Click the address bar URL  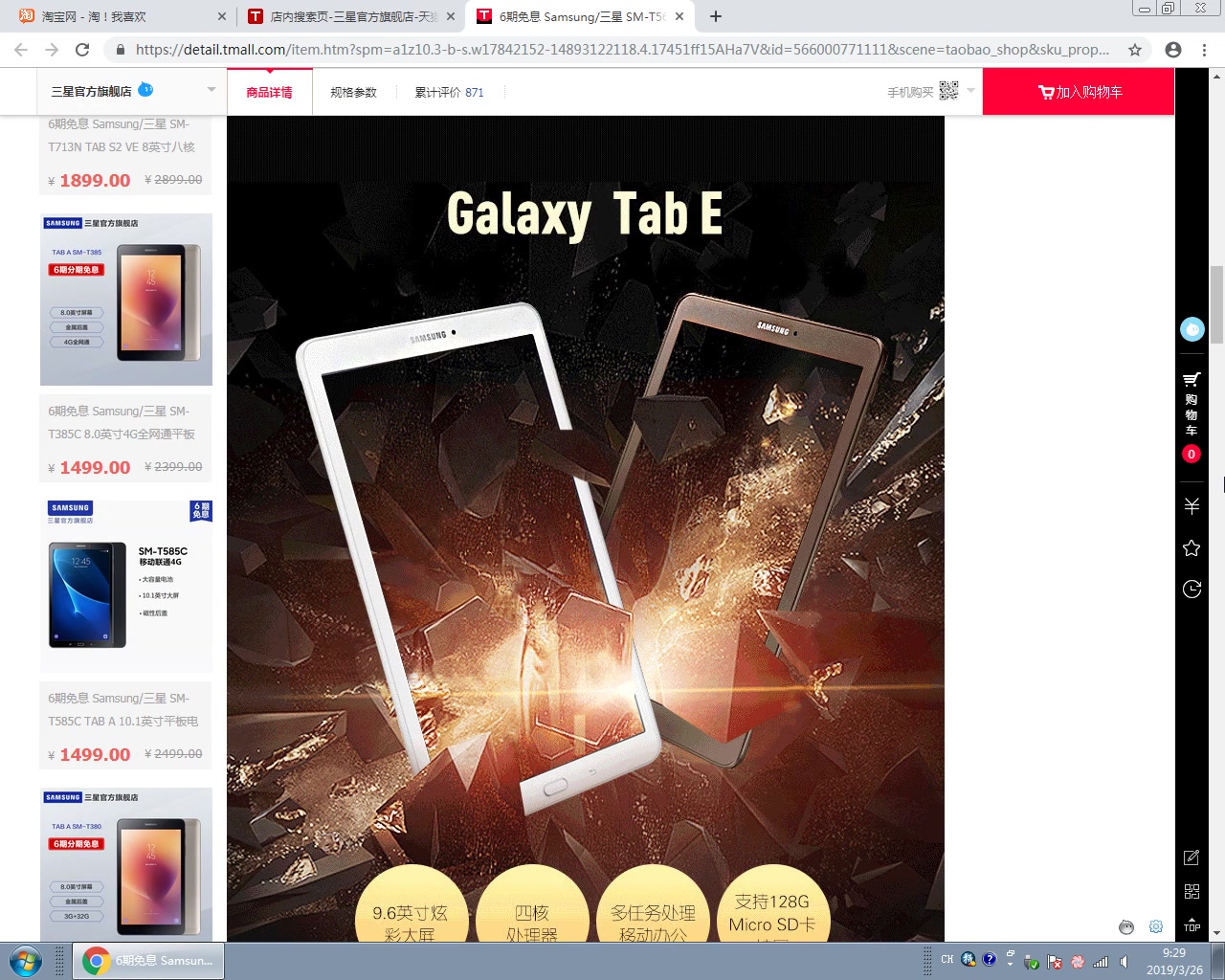(x=622, y=50)
